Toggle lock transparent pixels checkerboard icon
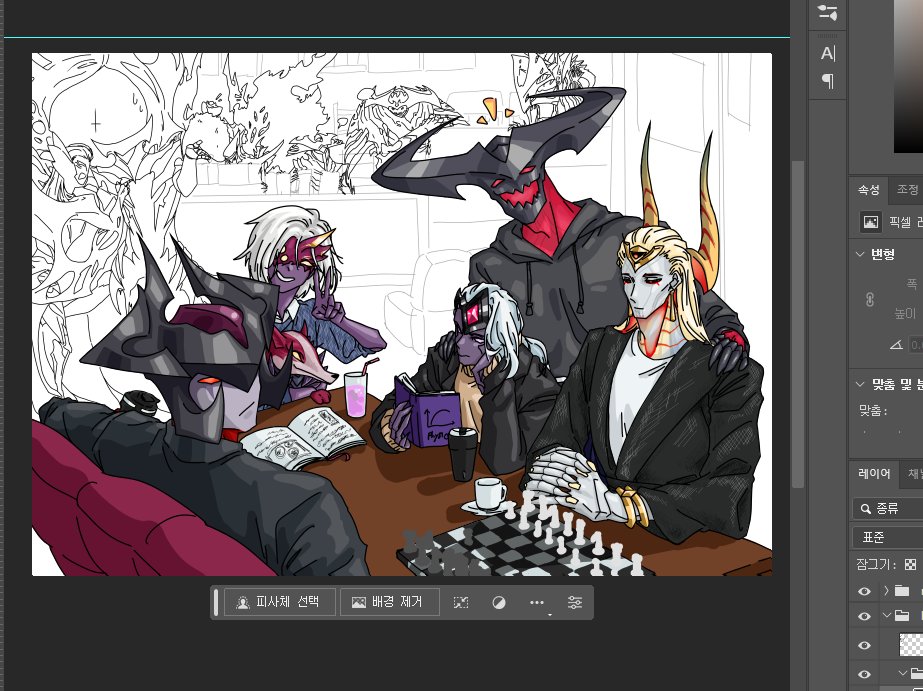 [910, 565]
